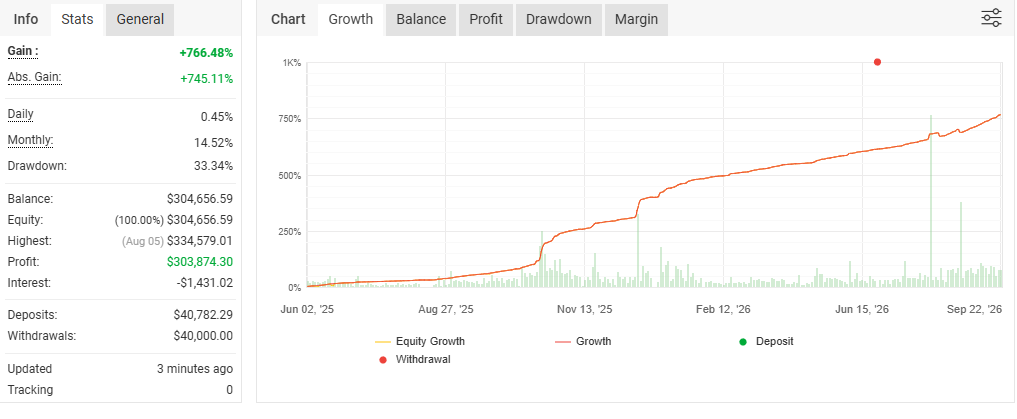Screen dimensions: 1017x419
Task: Click the 1K% y-axis label
Action: (x=291, y=63)
